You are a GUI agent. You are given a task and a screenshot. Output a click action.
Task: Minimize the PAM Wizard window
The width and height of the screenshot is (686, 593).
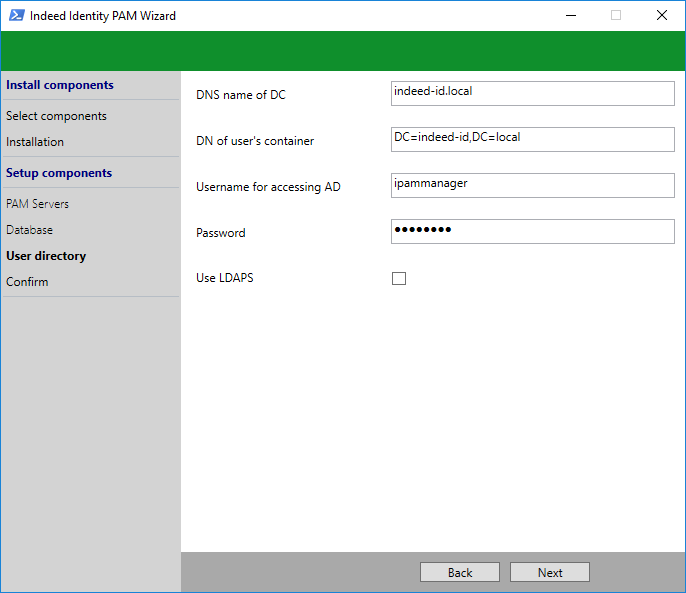(x=570, y=15)
